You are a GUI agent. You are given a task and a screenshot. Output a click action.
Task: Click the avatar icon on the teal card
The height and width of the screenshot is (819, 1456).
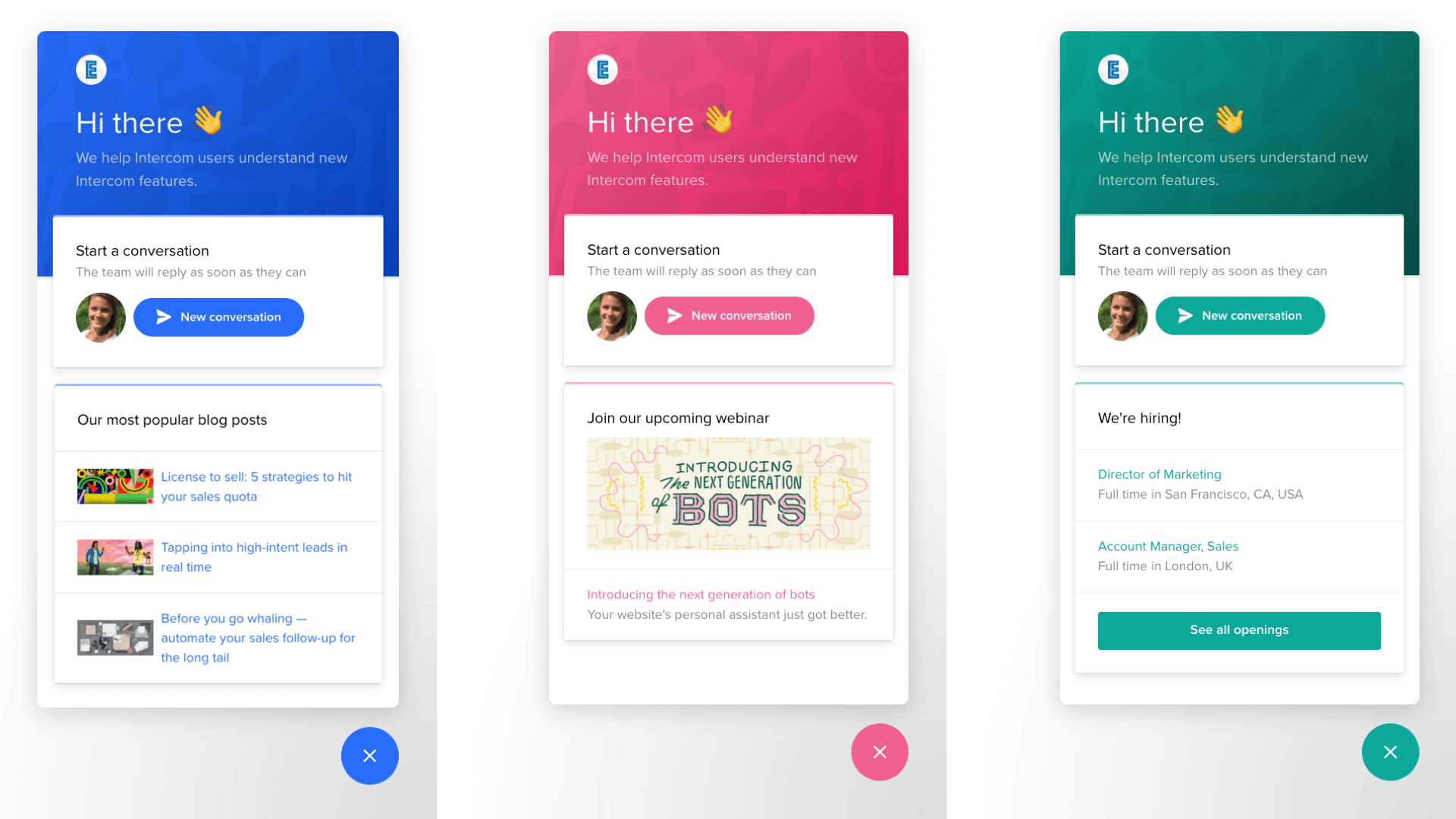1122,315
